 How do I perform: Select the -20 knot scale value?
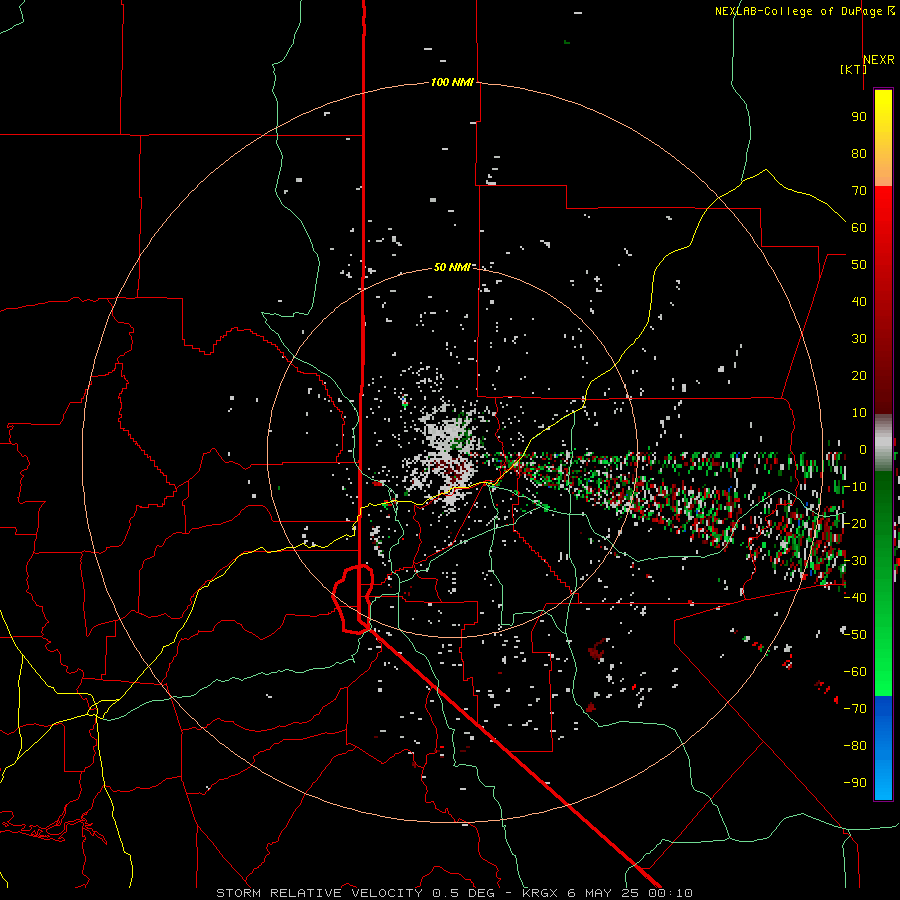tap(855, 523)
